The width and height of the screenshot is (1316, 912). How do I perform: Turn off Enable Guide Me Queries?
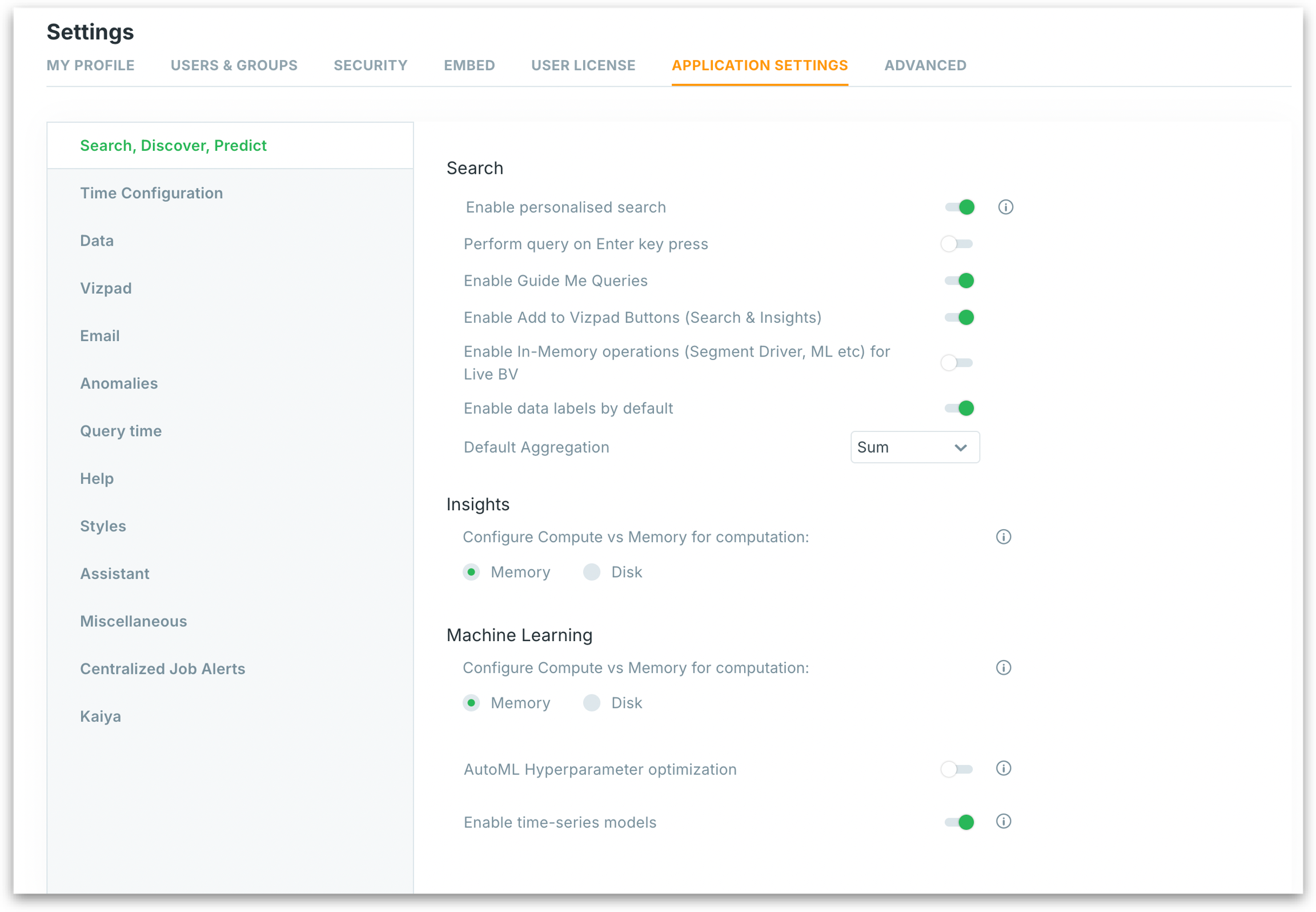tap(959, 281)
